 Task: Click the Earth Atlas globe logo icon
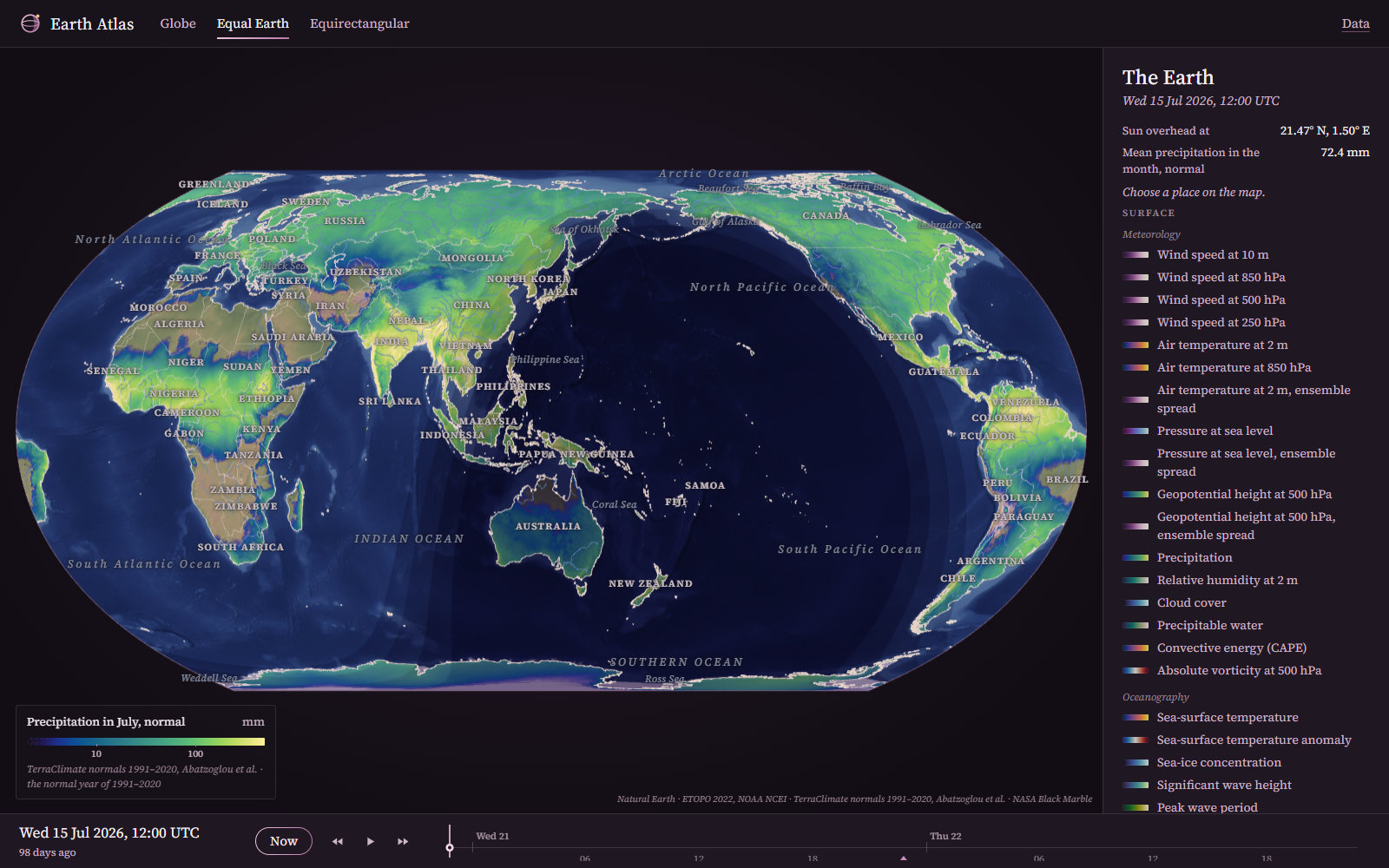point(30,23)
